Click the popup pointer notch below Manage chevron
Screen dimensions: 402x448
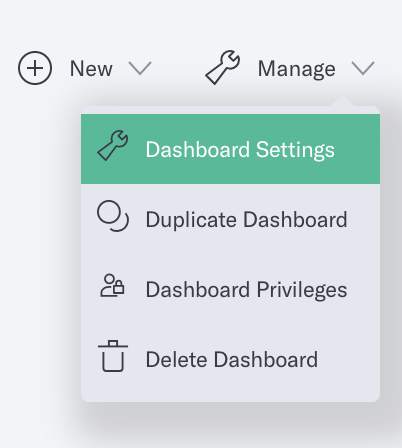coord(342,102)
